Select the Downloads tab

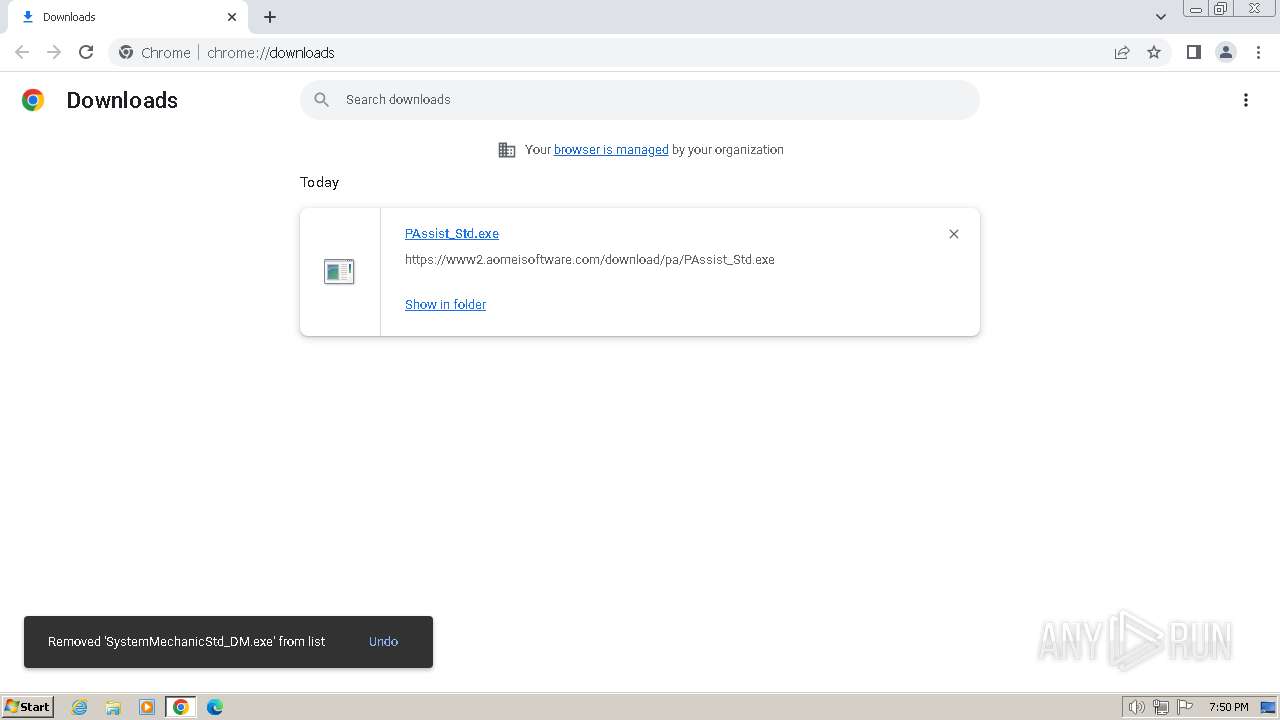pyautogui.click(x=128, y=17)
